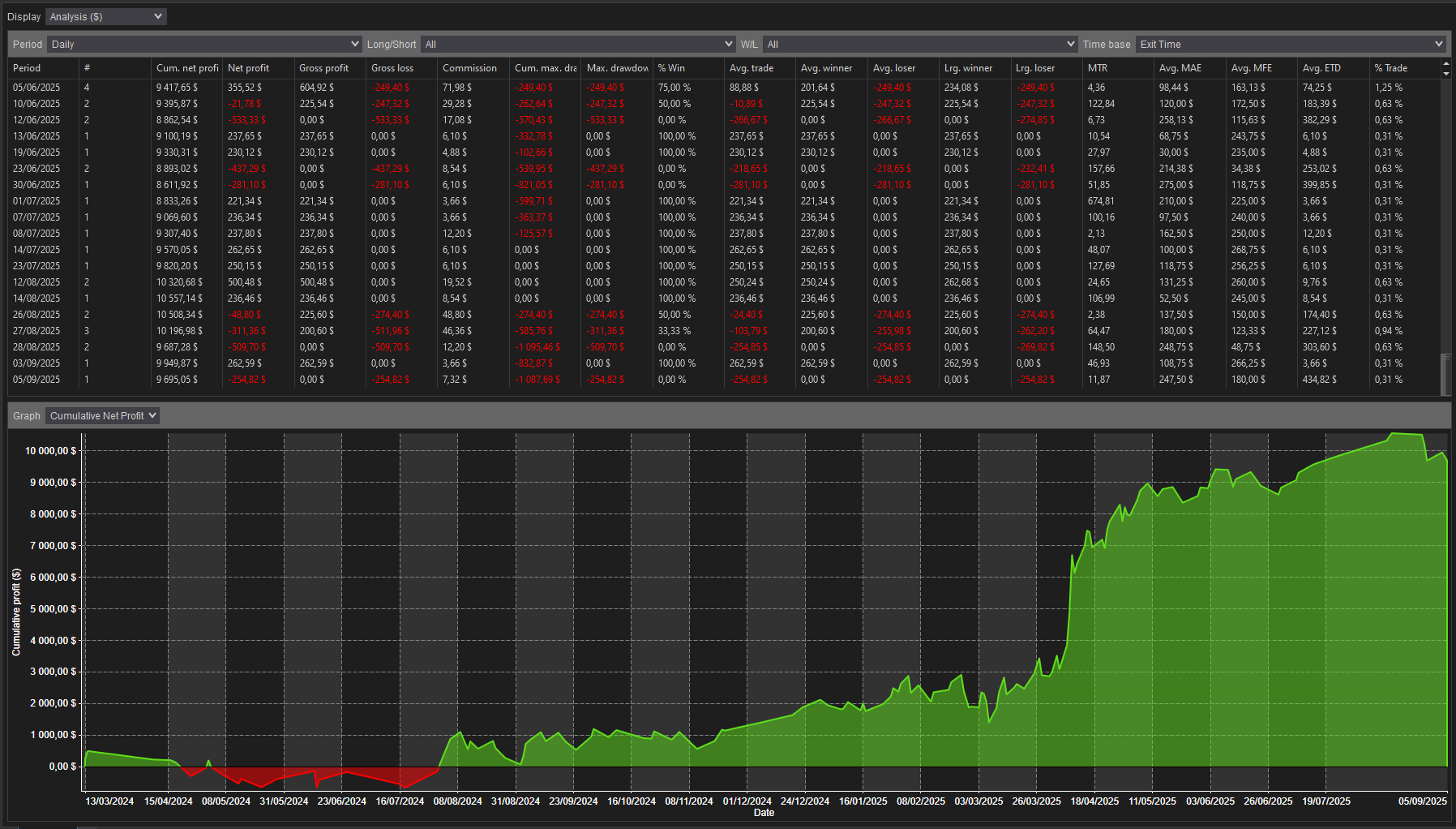
Task: Sort by the Cum. net profit column header
Action: click(x=186, y=68)
